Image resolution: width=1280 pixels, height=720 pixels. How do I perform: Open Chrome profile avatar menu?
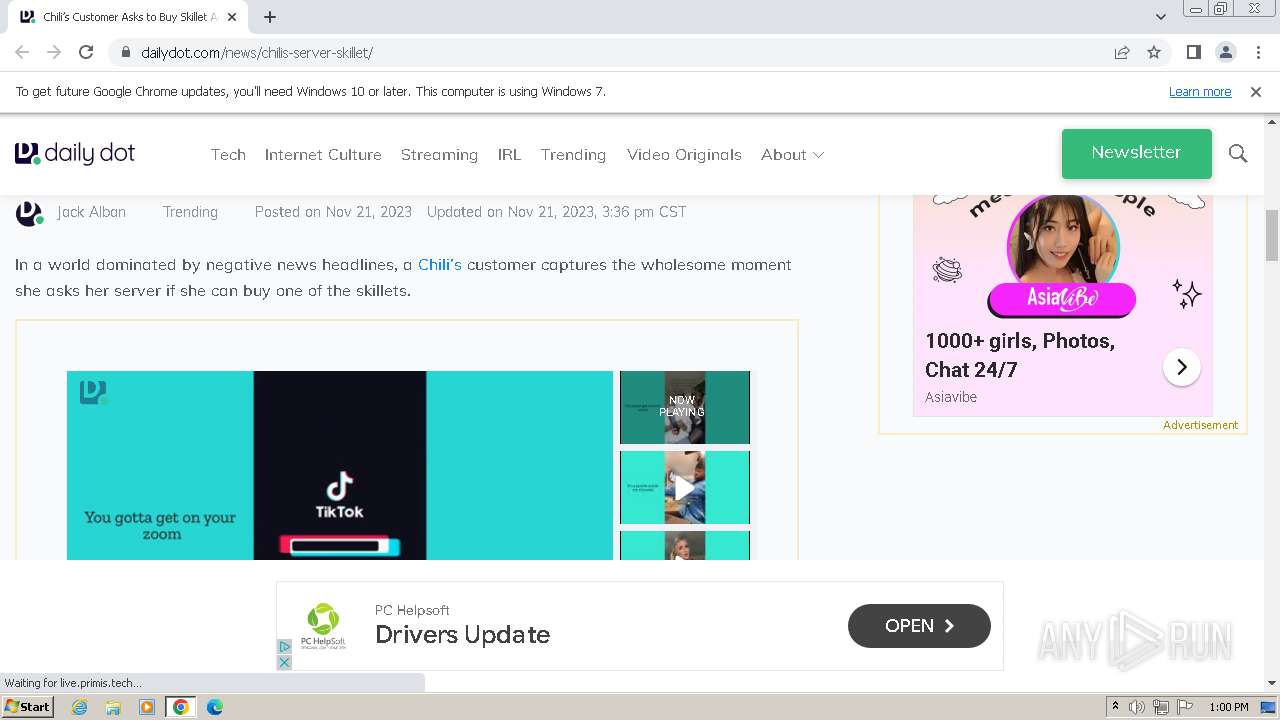1226,52
